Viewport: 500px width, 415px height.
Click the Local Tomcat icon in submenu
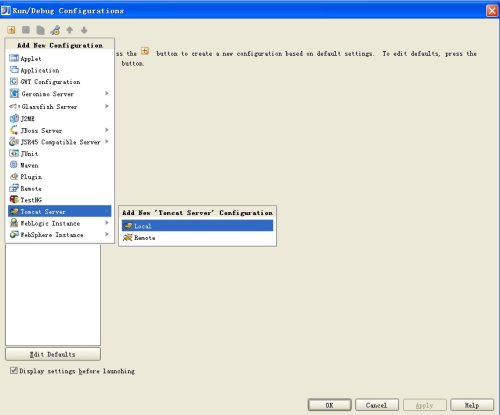click(x=128, y=226)
